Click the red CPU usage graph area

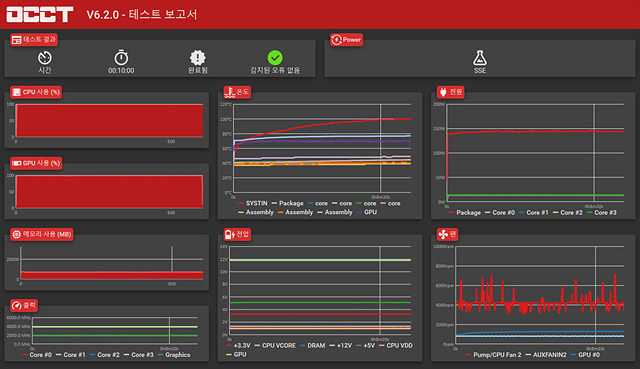tap(109, 120)
